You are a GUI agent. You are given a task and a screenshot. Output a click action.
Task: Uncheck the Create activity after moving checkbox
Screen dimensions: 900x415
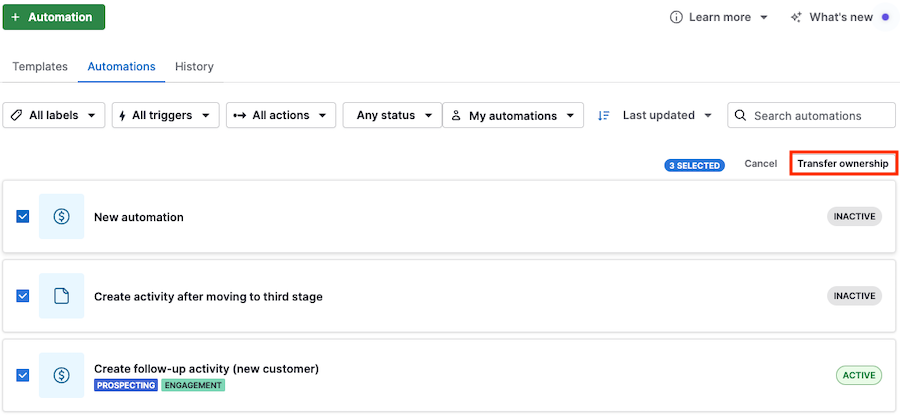click(x=22, y=296)
